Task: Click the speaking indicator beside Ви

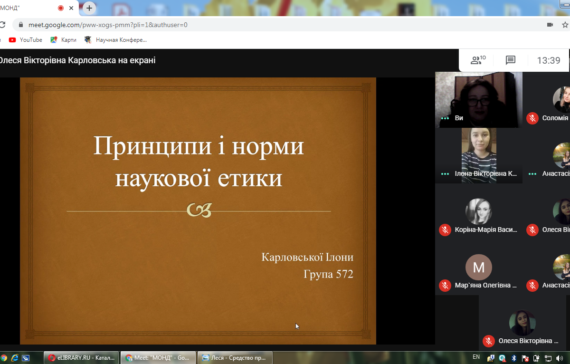Action: point(445,118)
